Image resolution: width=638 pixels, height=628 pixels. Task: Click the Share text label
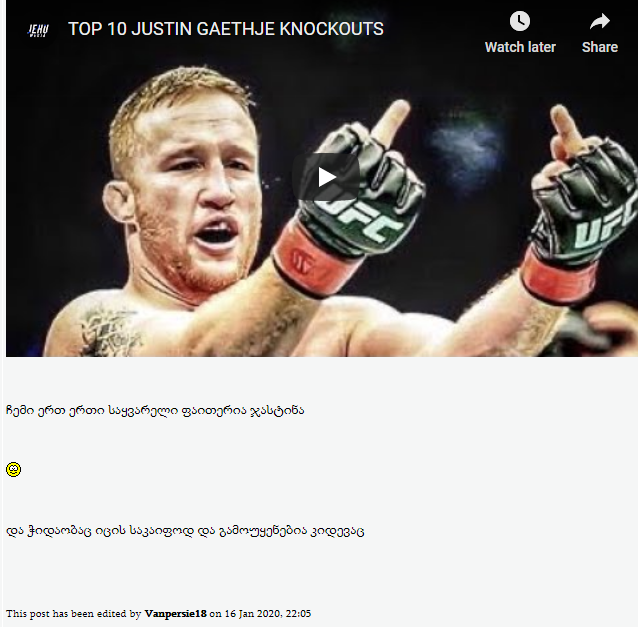click(600, 47)
